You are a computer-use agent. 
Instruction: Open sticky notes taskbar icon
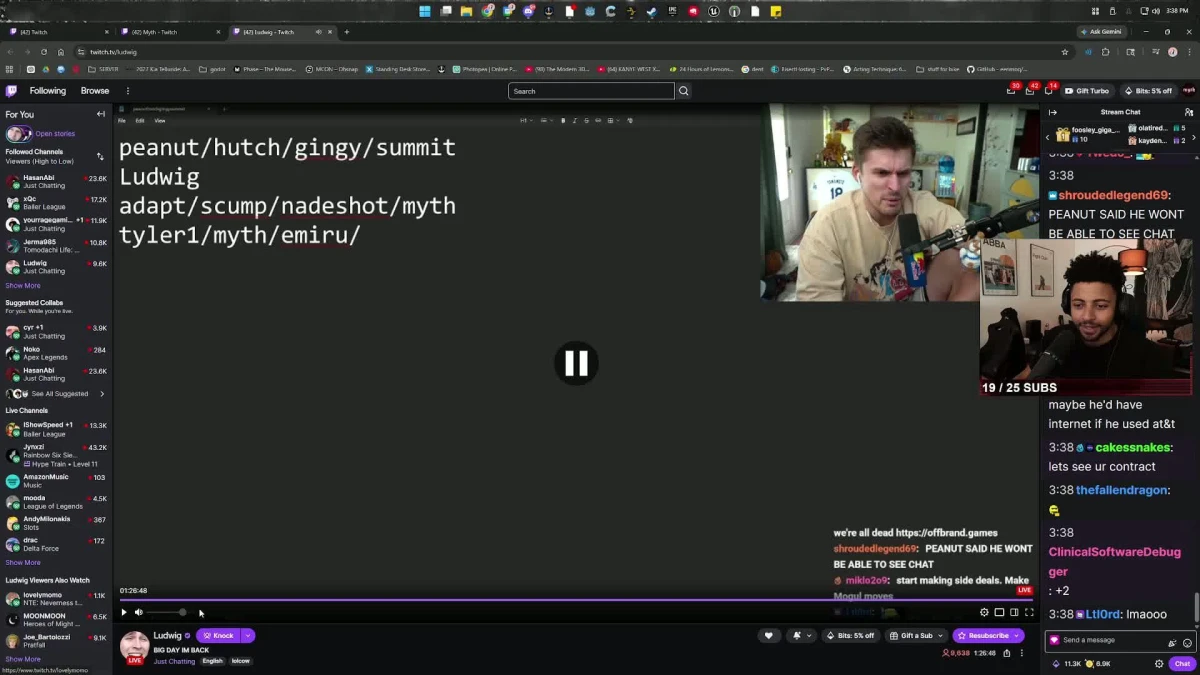pyautogui.click(x=776, y=11)
